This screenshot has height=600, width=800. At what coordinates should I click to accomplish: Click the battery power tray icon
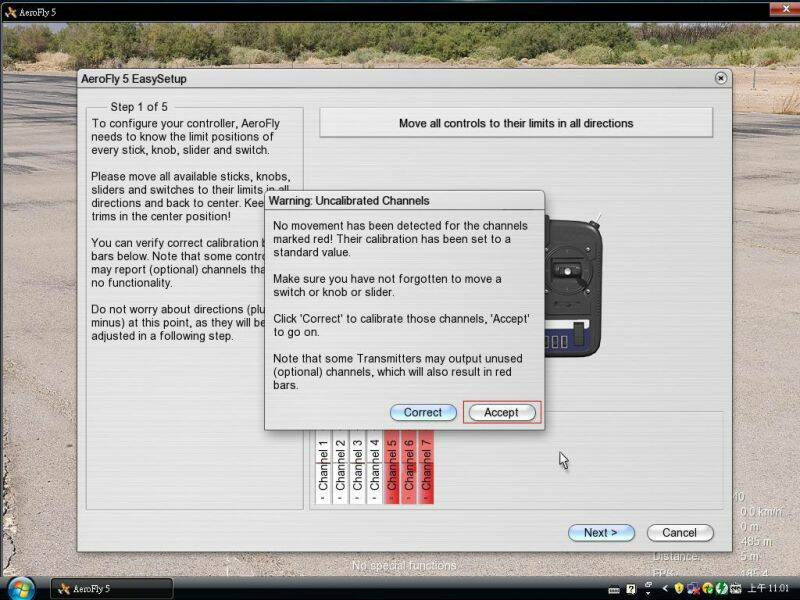click(x=735, y=589)
